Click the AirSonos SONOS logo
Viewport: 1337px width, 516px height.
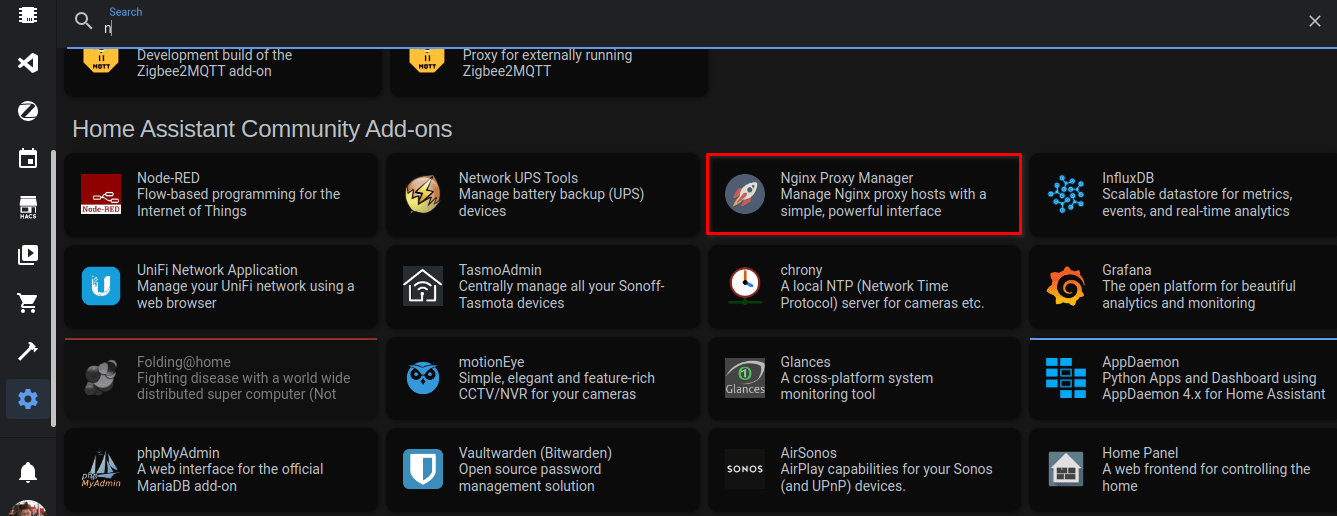[745, 469]
